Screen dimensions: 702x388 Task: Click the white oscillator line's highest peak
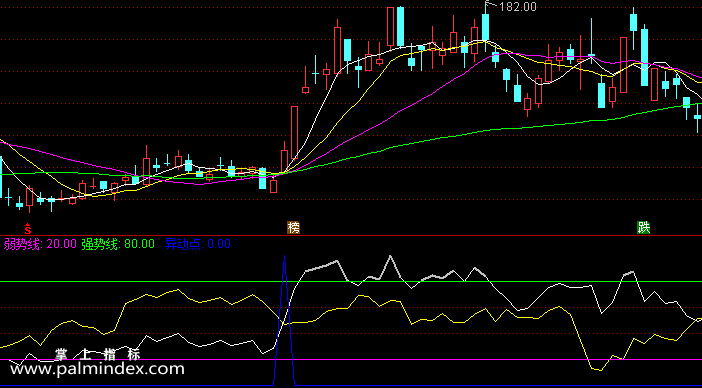coord(390,256)
